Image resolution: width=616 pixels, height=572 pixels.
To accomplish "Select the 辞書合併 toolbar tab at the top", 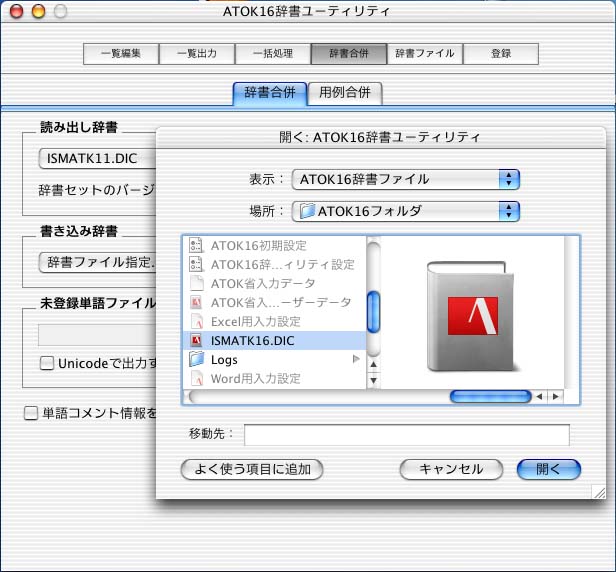I will pos(349,54).
